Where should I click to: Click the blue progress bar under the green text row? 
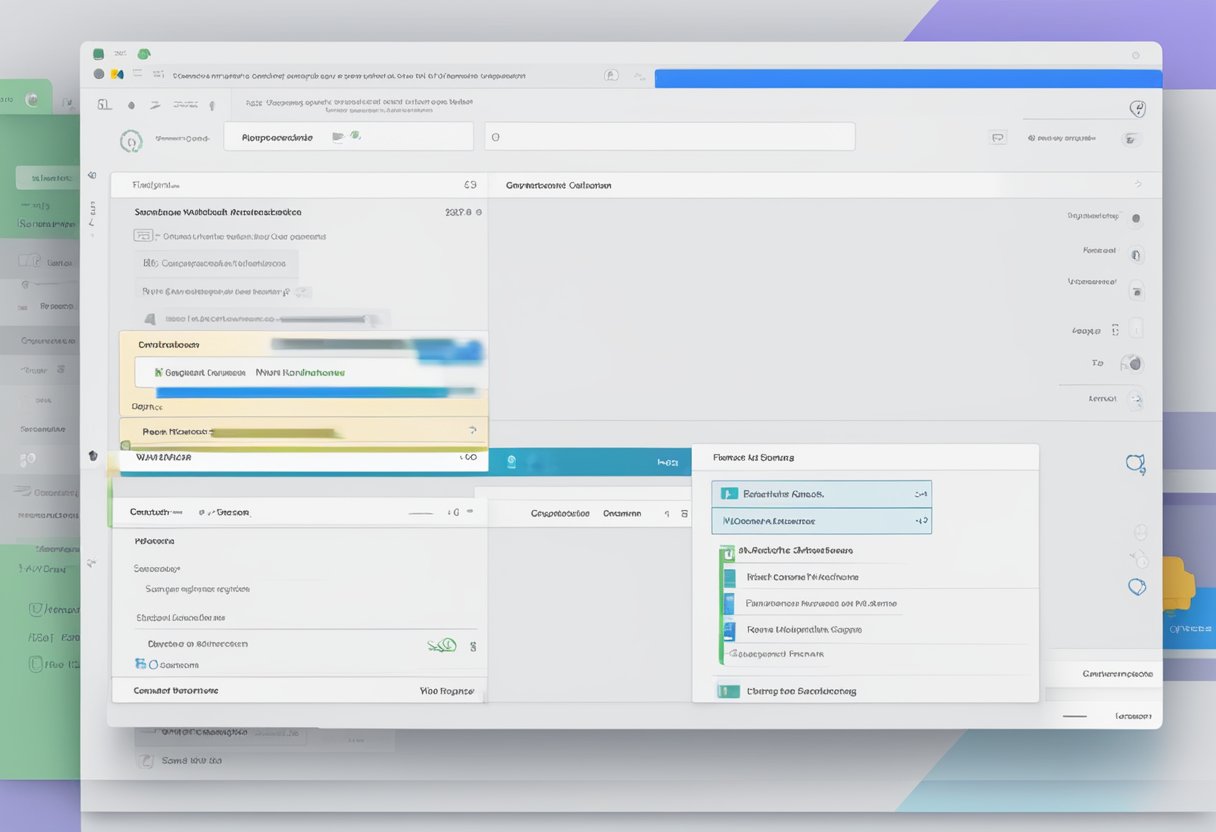tap(300, 393)
